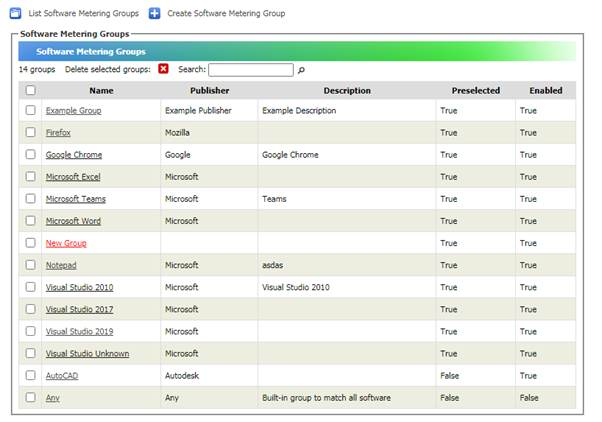Viewport: 602px width, 422px height.
Task: Check the Visual Studio 2019 row checkbox
Action: tap(31, 331)
